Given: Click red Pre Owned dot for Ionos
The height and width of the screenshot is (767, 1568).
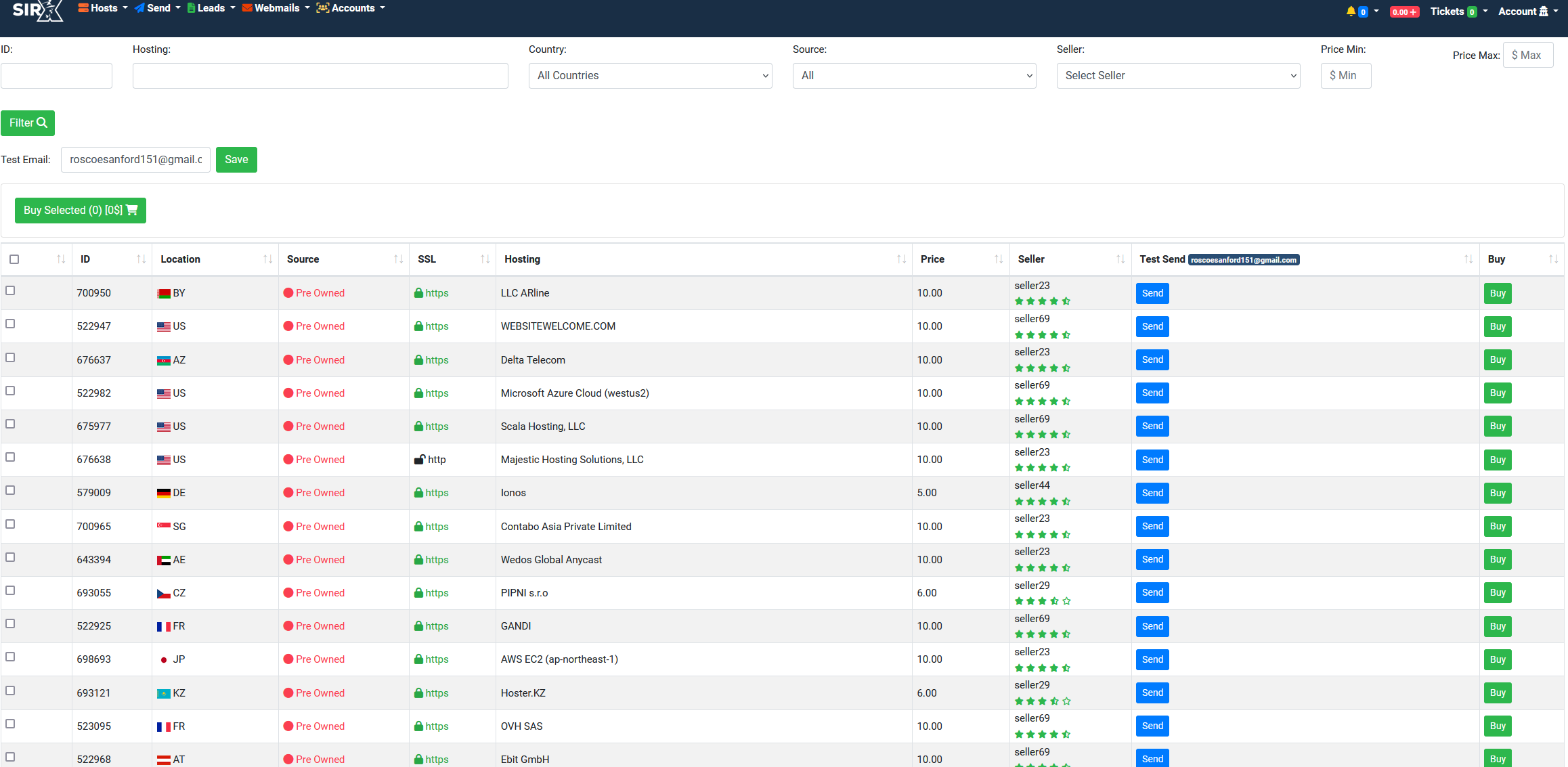Looking at the screenshot, I should tap(288, 493).
